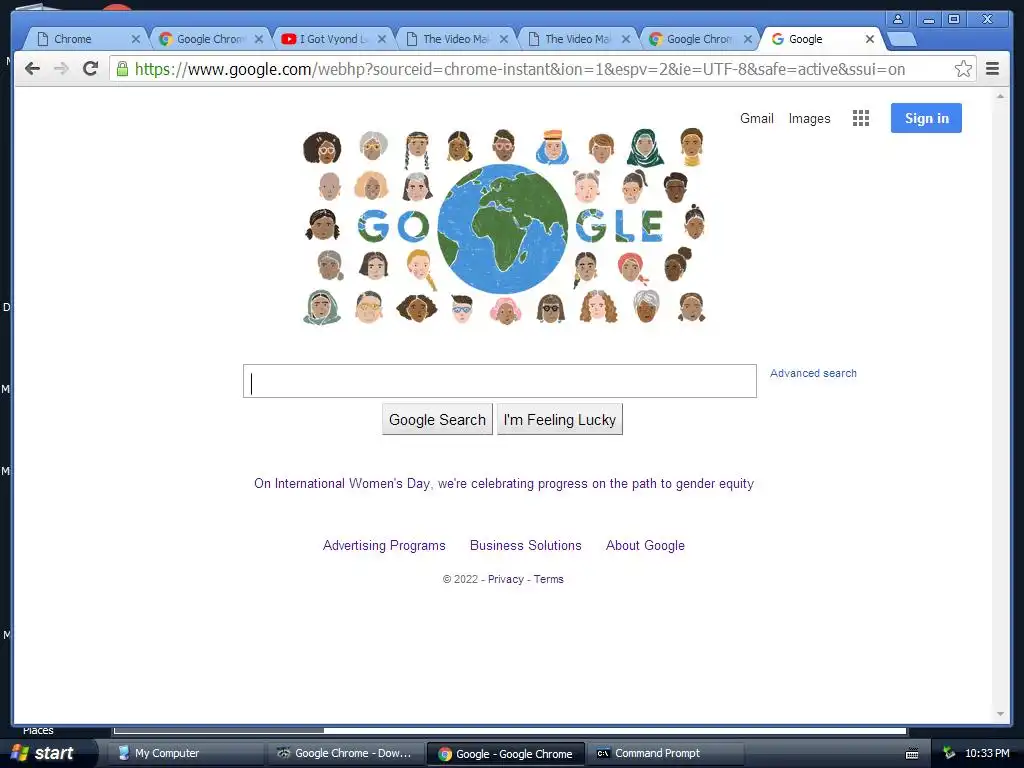Open the Privacy footer link
Viewport: 1024px width, 768px height.
pos(505,579)
